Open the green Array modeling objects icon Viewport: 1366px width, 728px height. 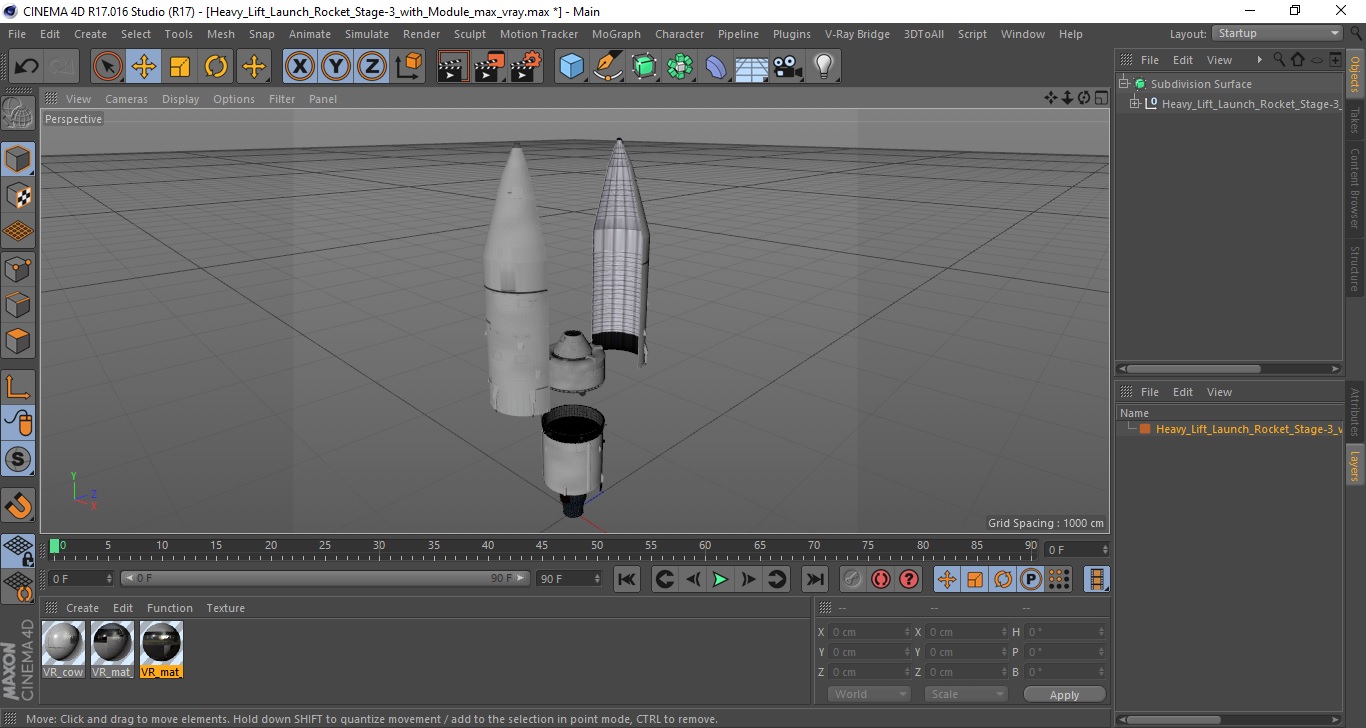click(680, 67)
